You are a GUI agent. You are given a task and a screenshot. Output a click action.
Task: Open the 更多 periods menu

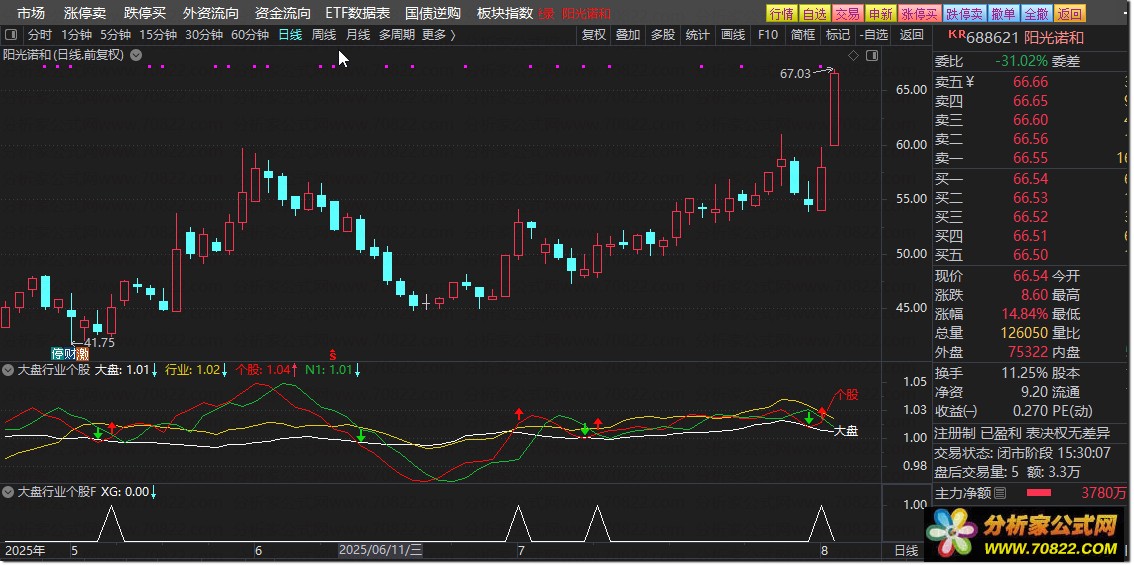click(x=438, y=35)
